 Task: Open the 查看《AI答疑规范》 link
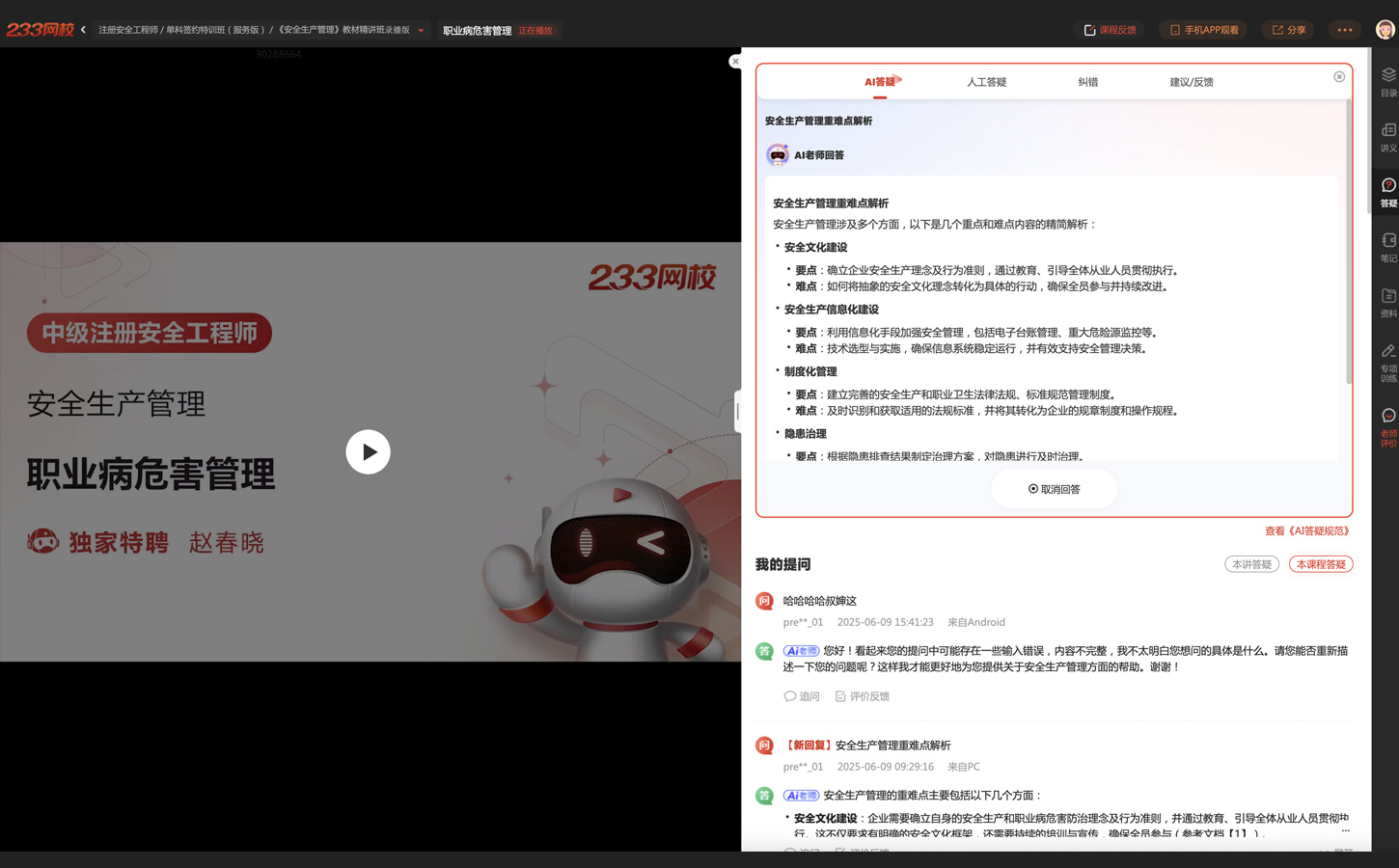[1307, 531]
